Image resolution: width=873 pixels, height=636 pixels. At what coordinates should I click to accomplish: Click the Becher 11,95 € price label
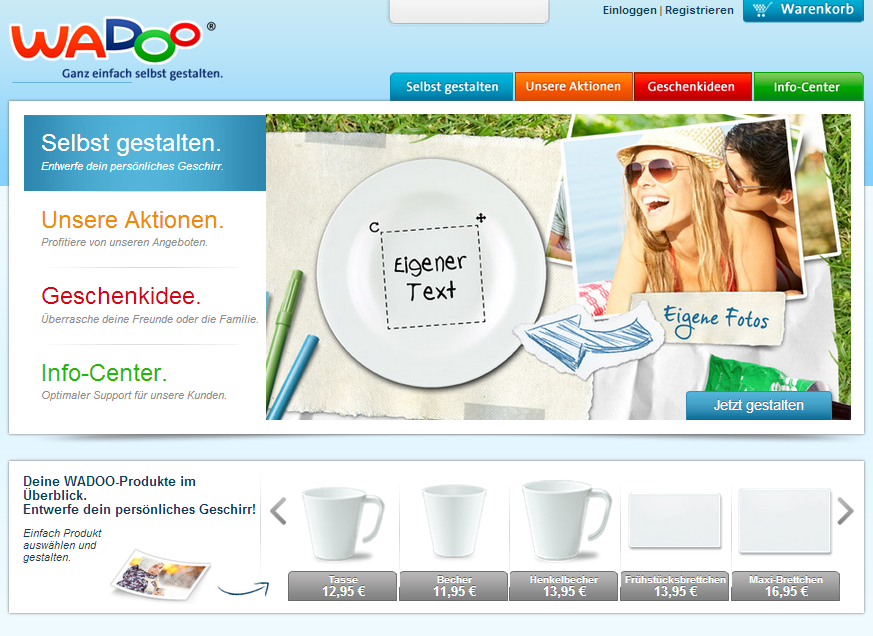454,586
